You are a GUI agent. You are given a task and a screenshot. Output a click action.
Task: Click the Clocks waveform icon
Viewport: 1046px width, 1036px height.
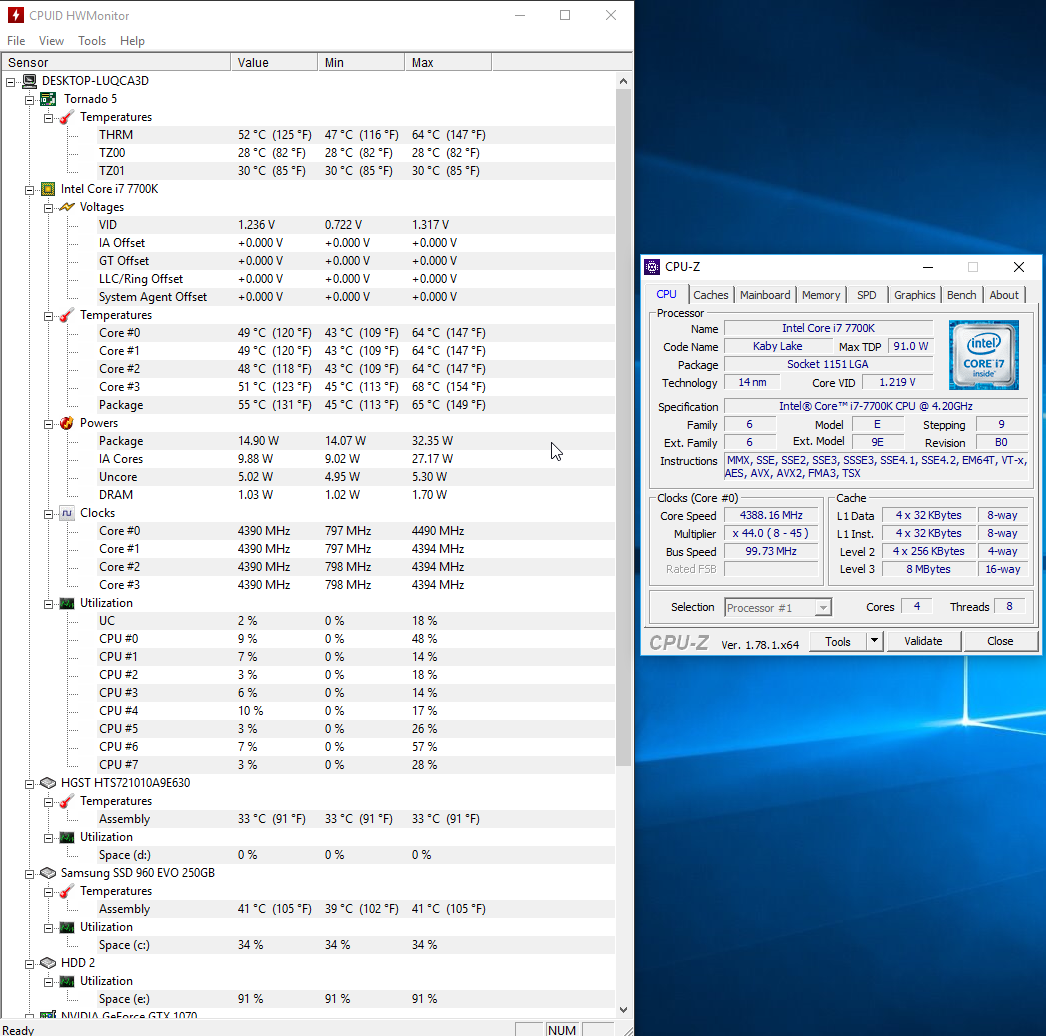coord(67,514)
